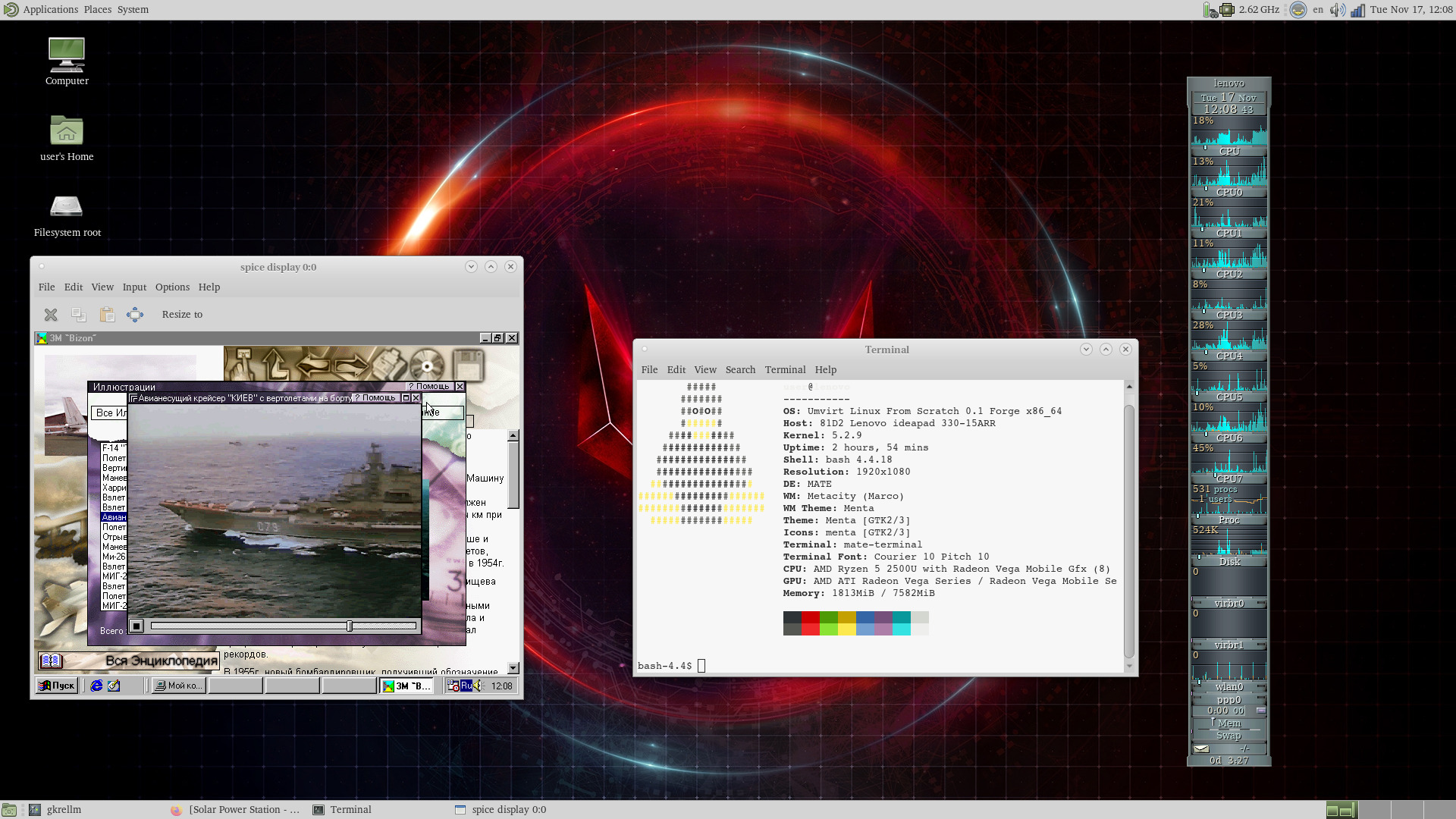Click the video playback position slider handle
The width and height of the screenshot is (1456, 819).
350,626
